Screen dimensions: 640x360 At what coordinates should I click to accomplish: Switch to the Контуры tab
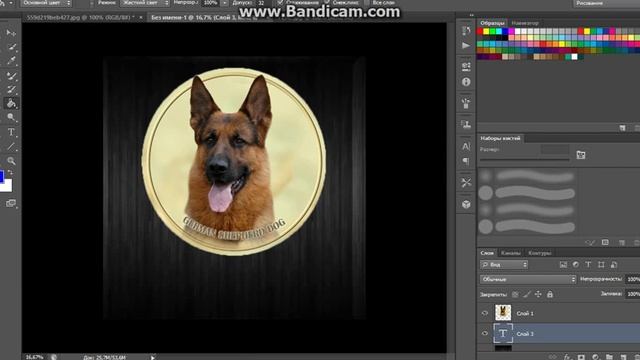click(540, 253)
